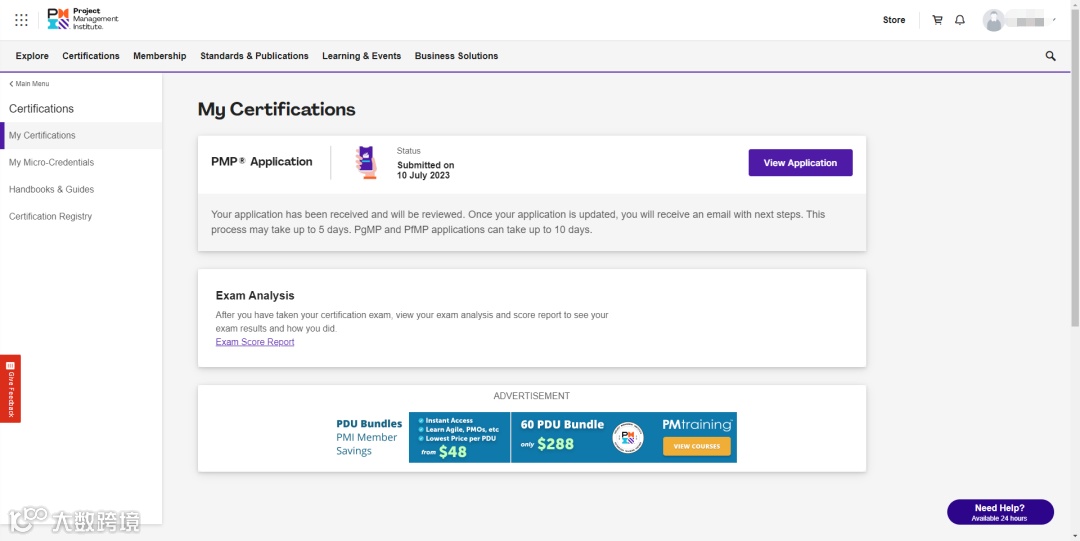Click the Project Management Institute logo
The height and width of the screenshot is (541, 1080).
[83, 19]
